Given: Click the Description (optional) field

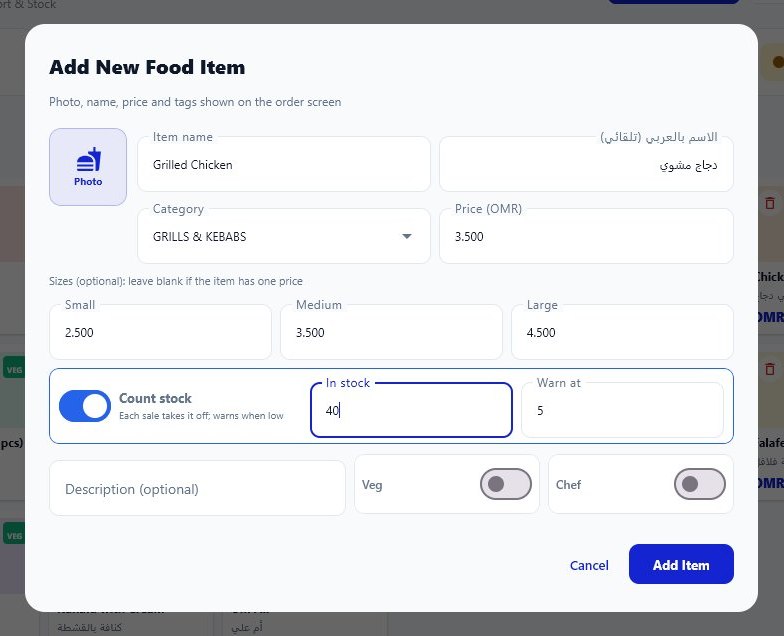Looking at the screenshot, I should pos(197,488).
